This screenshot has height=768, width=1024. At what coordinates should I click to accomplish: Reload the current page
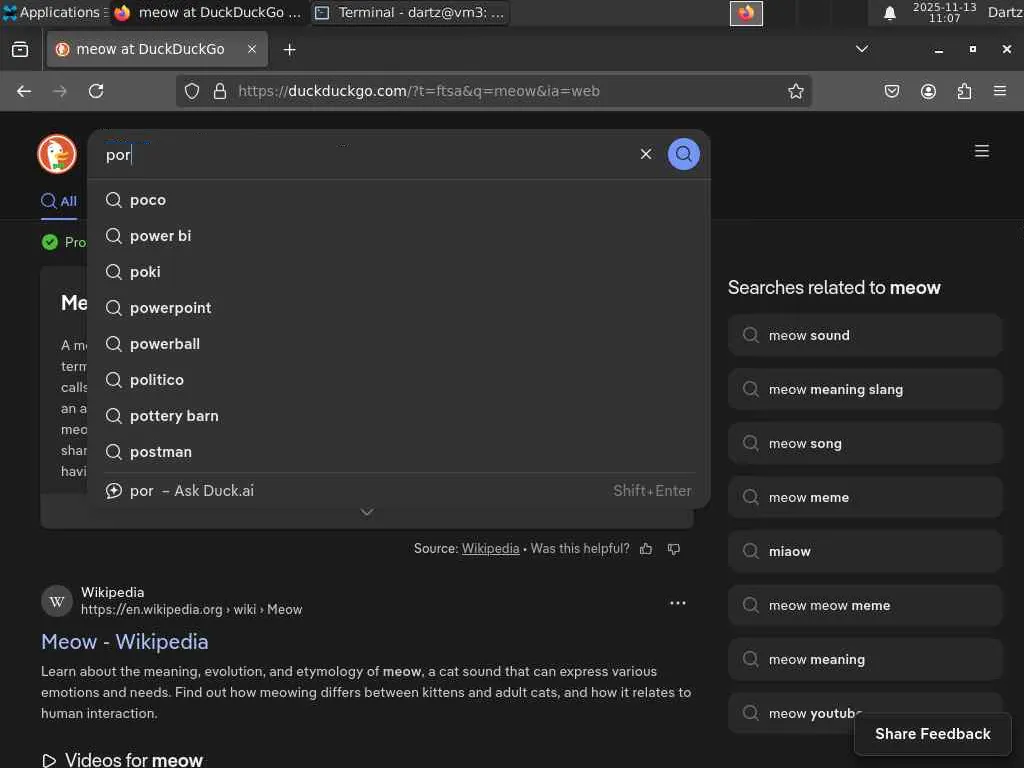[x=96, y=91]
